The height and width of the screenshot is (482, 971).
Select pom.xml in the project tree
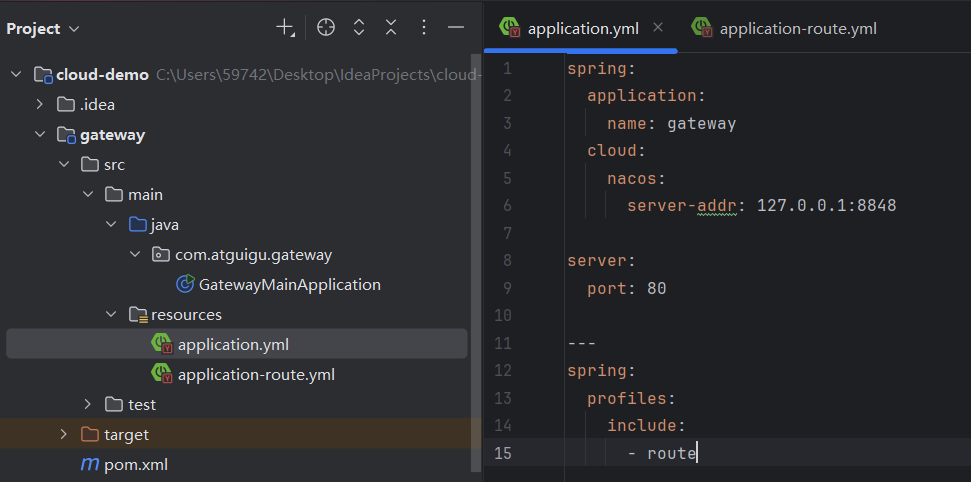[x=136, y=465]
